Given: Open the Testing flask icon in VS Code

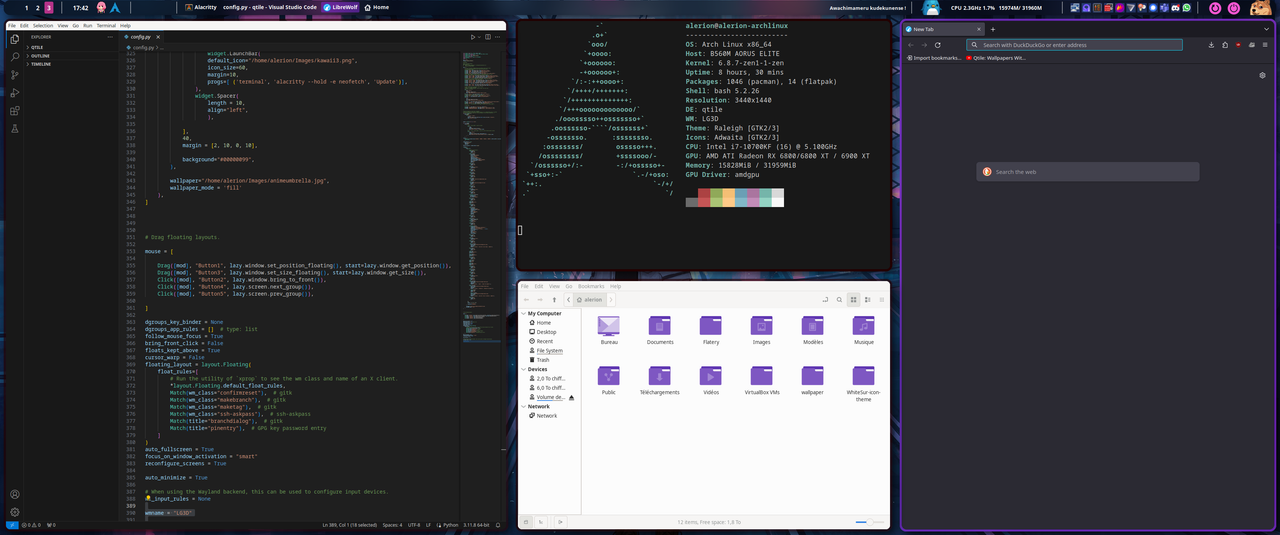Looking at the screenshot, I should tap(14, 129).
